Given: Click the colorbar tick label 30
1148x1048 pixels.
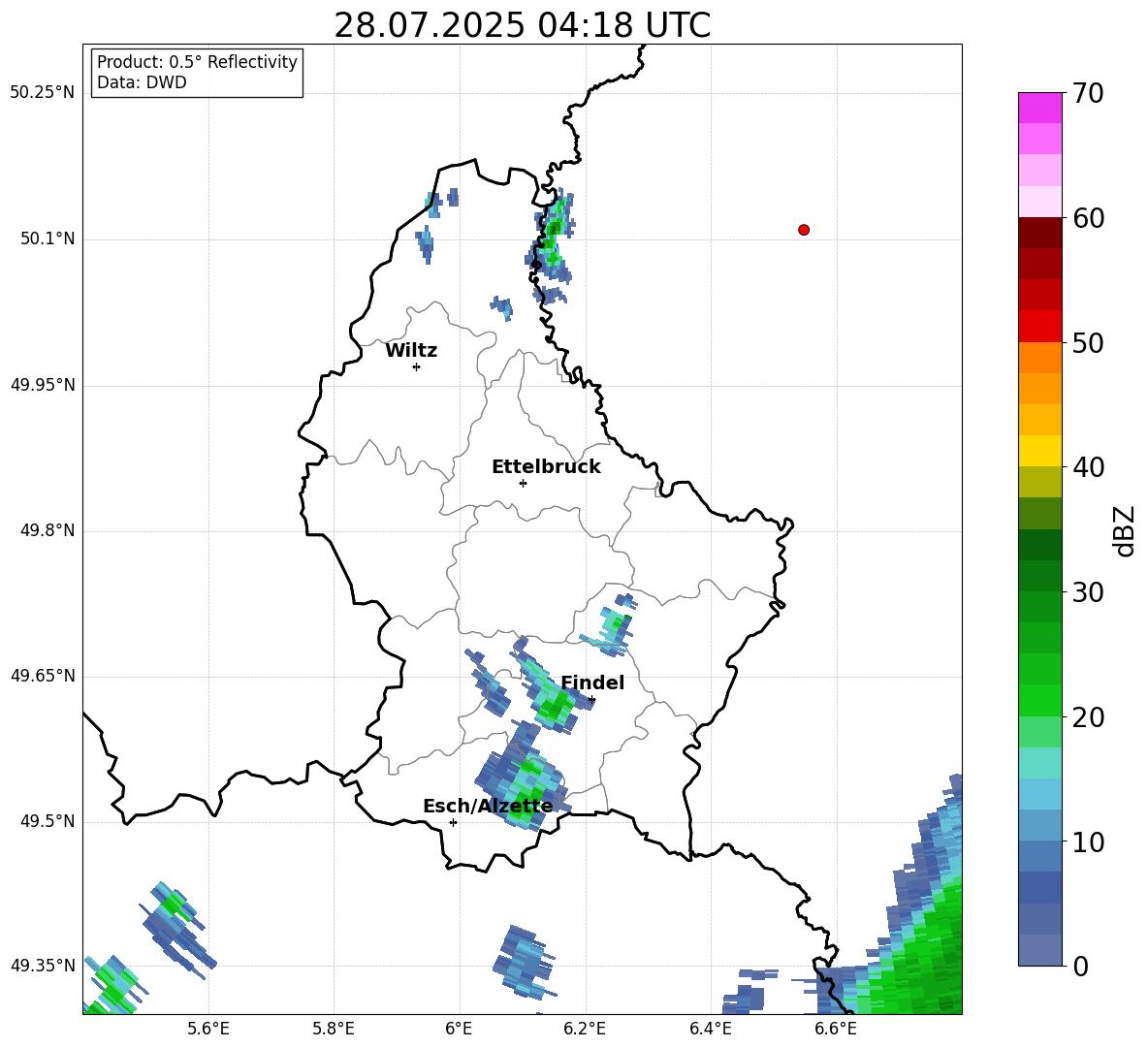Looking at the screenshot, I should click(x=1089, y=592).
